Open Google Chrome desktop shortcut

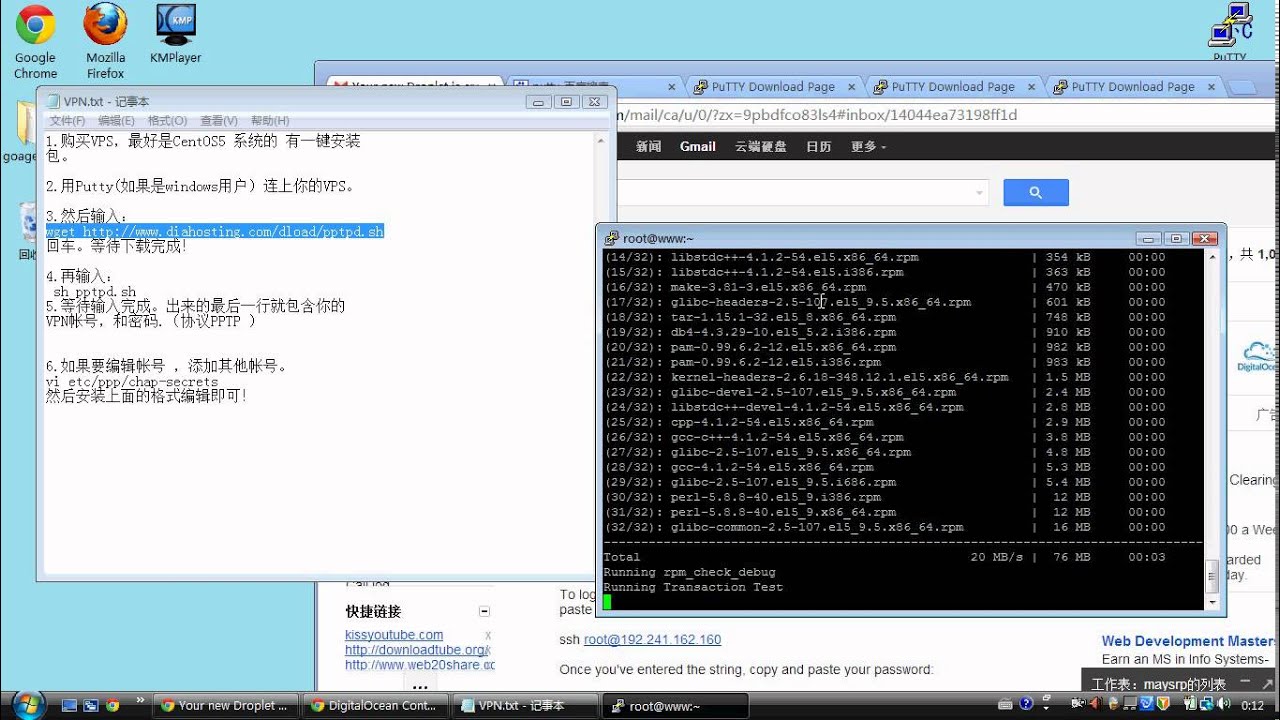pyautogui.click(x=35, y=42)
